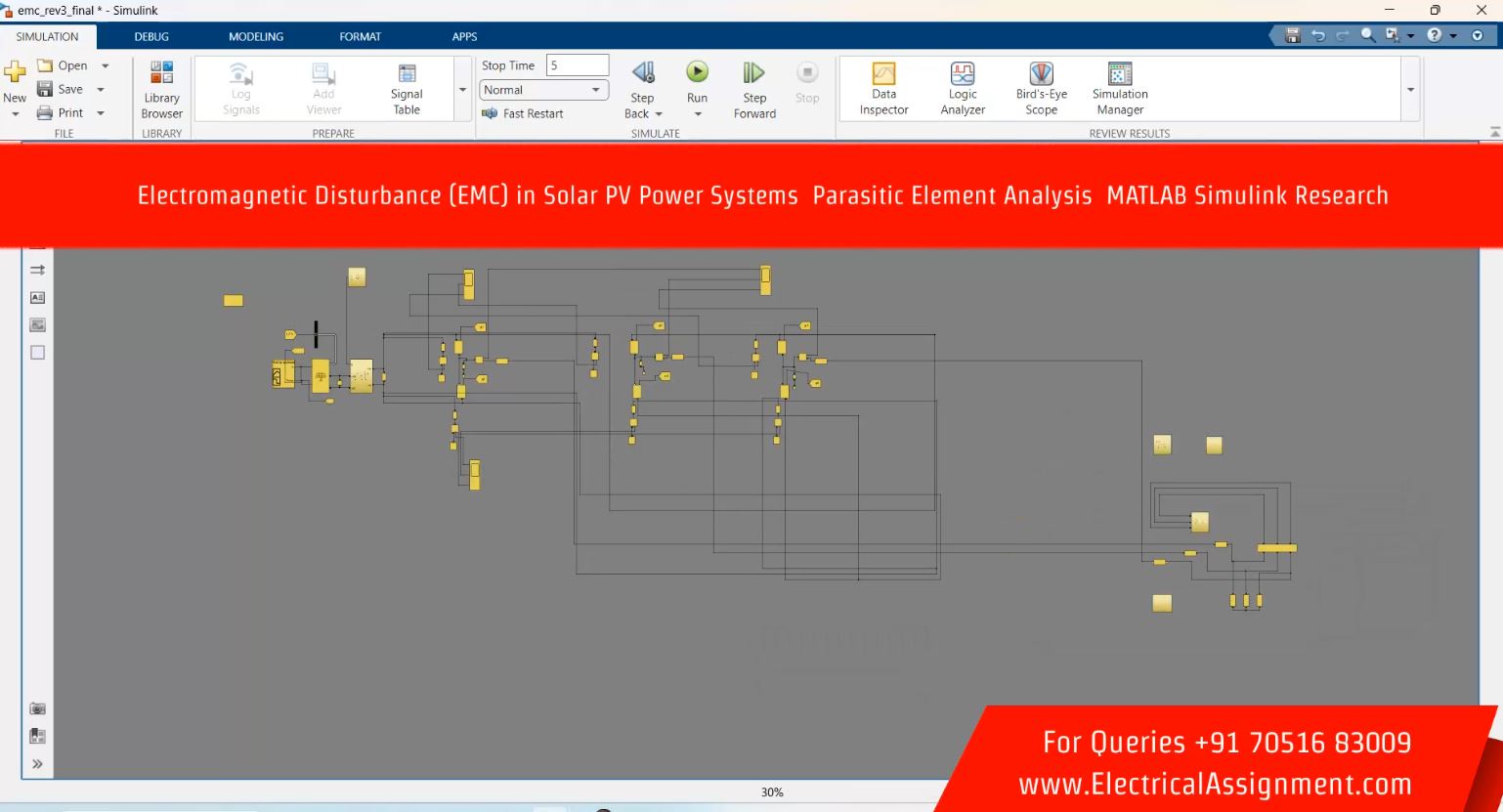Screen dimensions: 1503x812
Task: Click the Stop Time input field
Action: click(x=577, y=65)
